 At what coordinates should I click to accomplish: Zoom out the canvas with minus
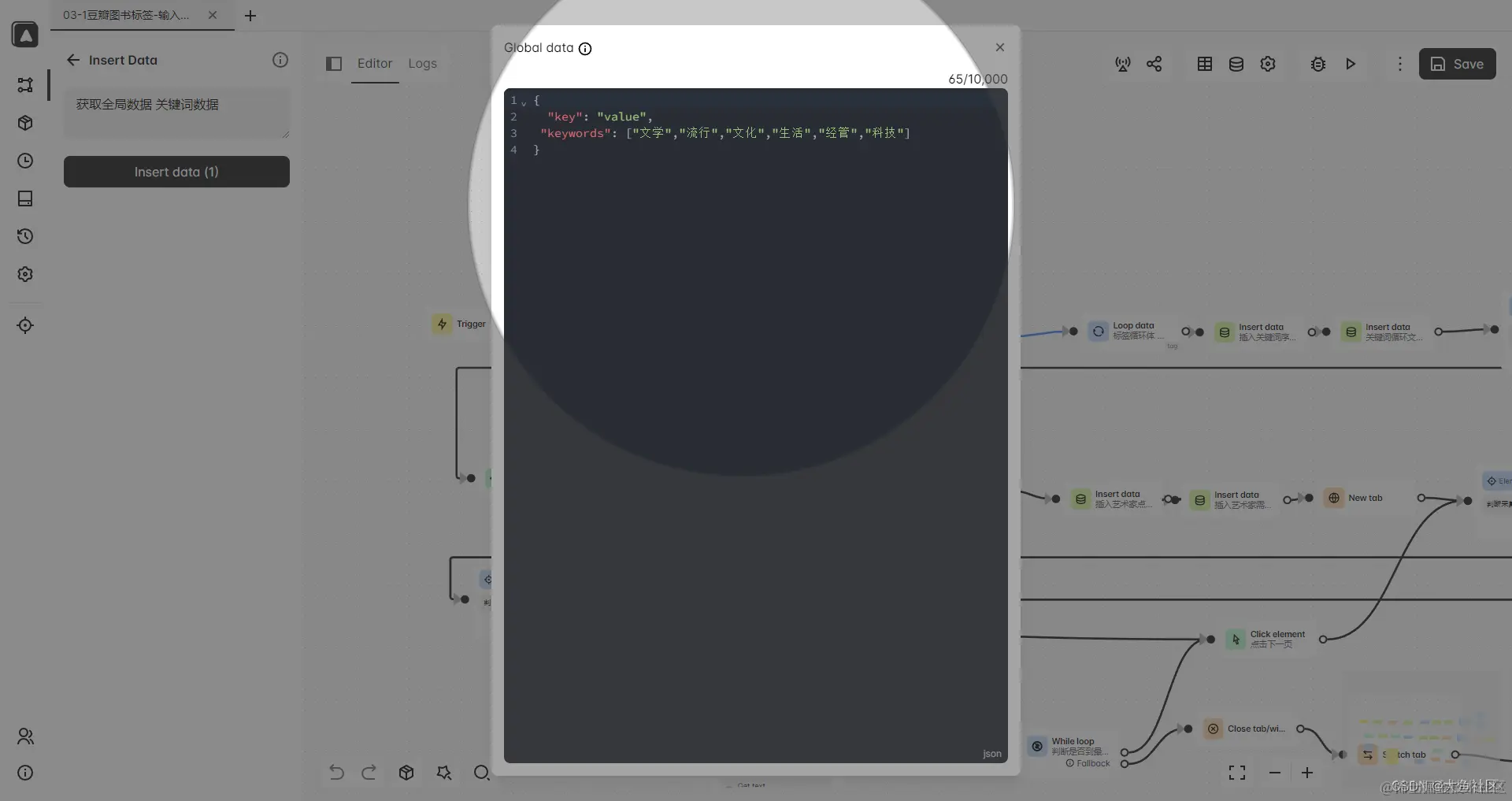click(1275, 773)
